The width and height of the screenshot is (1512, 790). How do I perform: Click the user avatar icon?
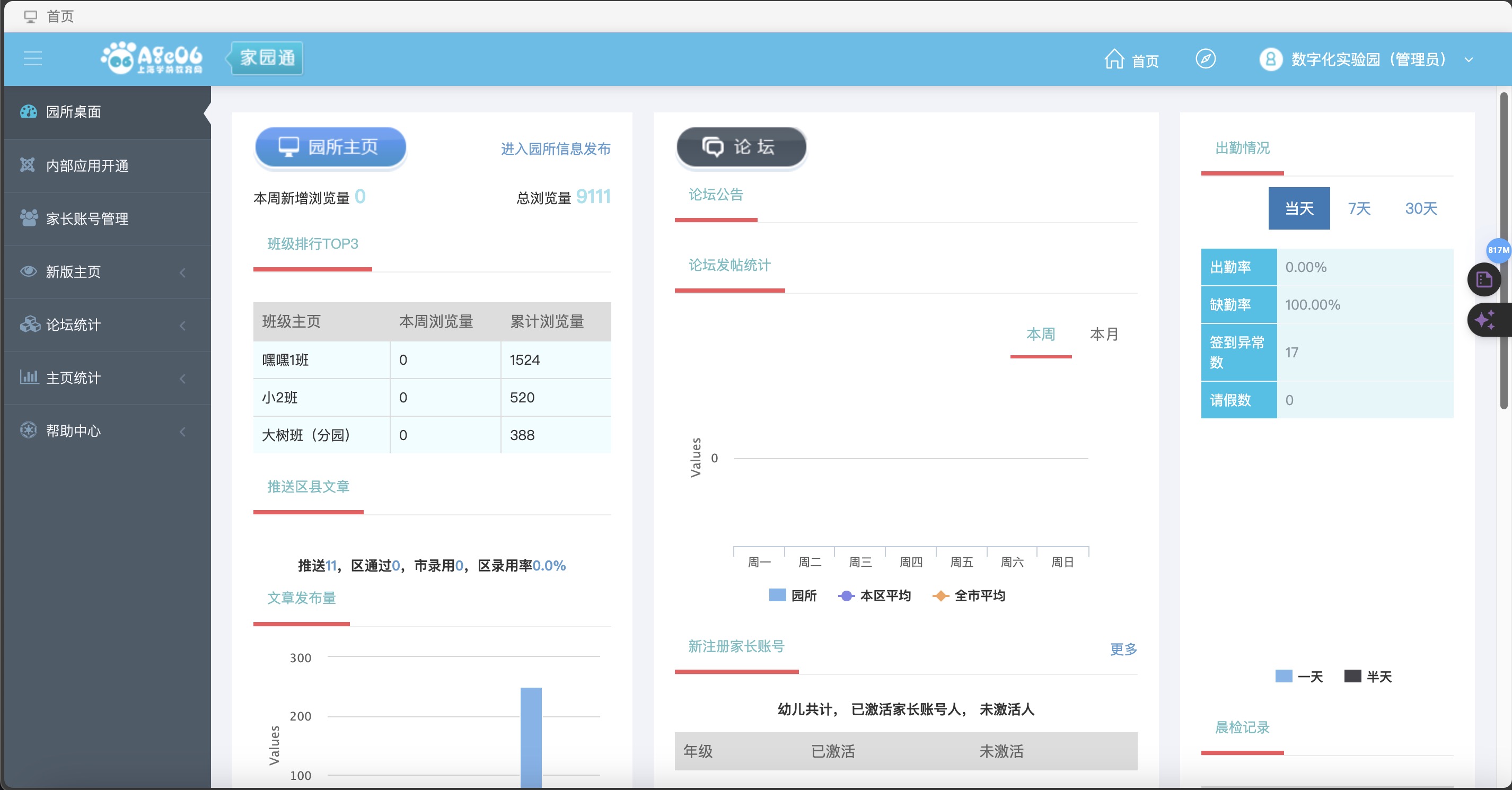pos(1271,59)
